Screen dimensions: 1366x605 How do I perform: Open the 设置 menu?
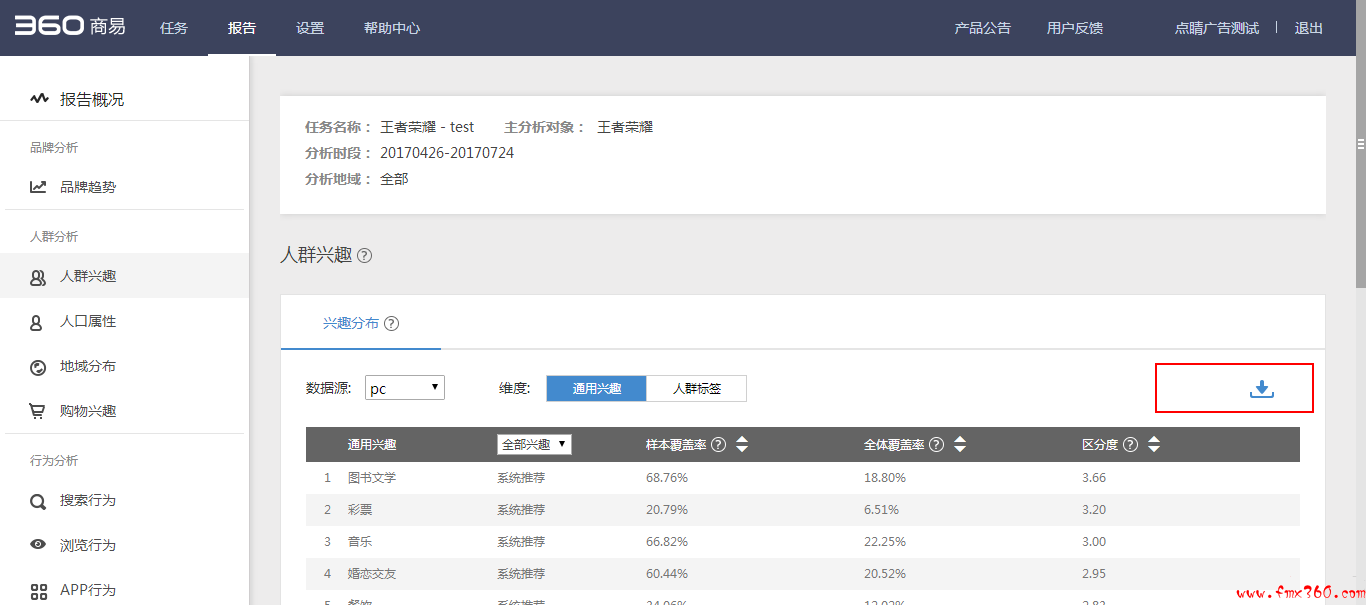(x=310, y=28)
